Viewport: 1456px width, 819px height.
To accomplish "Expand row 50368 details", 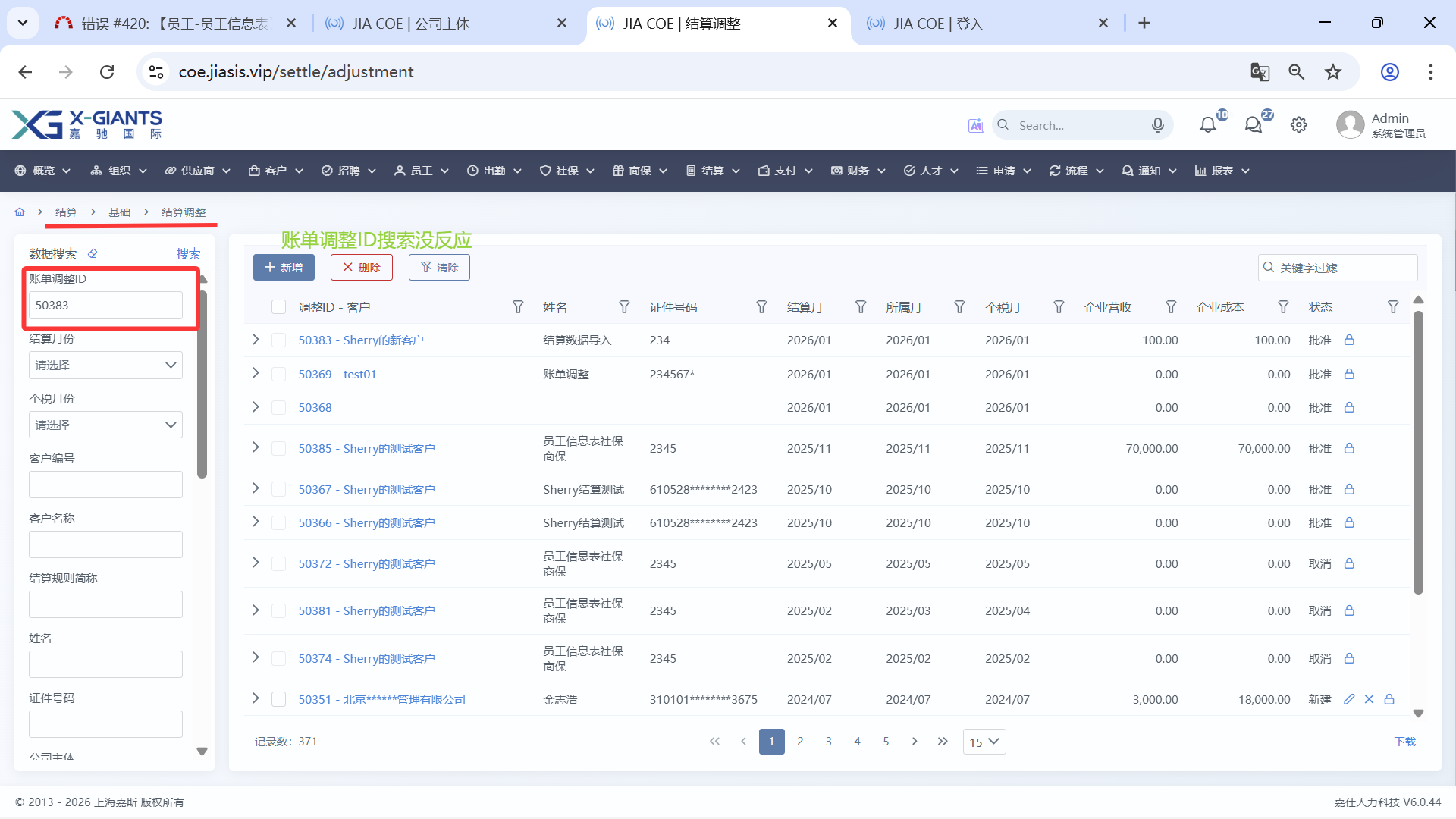I will point(256,407).
